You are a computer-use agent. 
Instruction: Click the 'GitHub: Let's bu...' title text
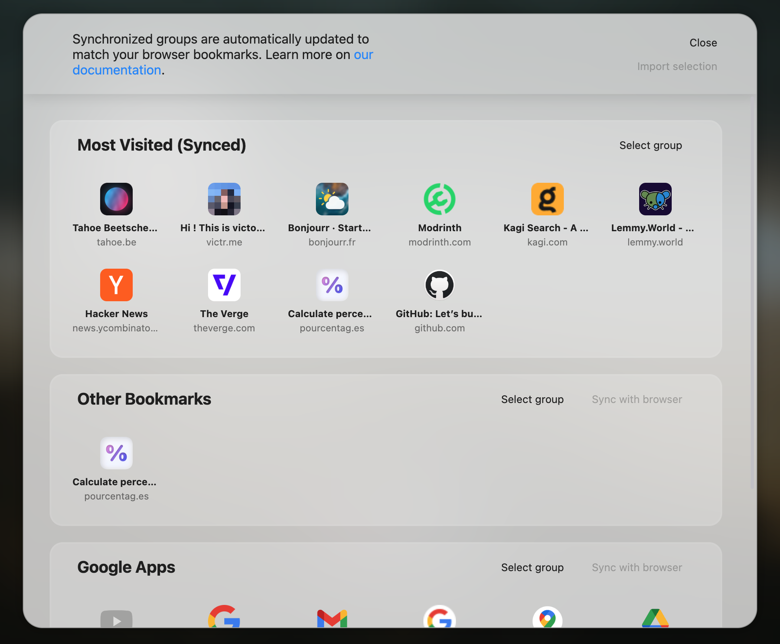[439, 314]
